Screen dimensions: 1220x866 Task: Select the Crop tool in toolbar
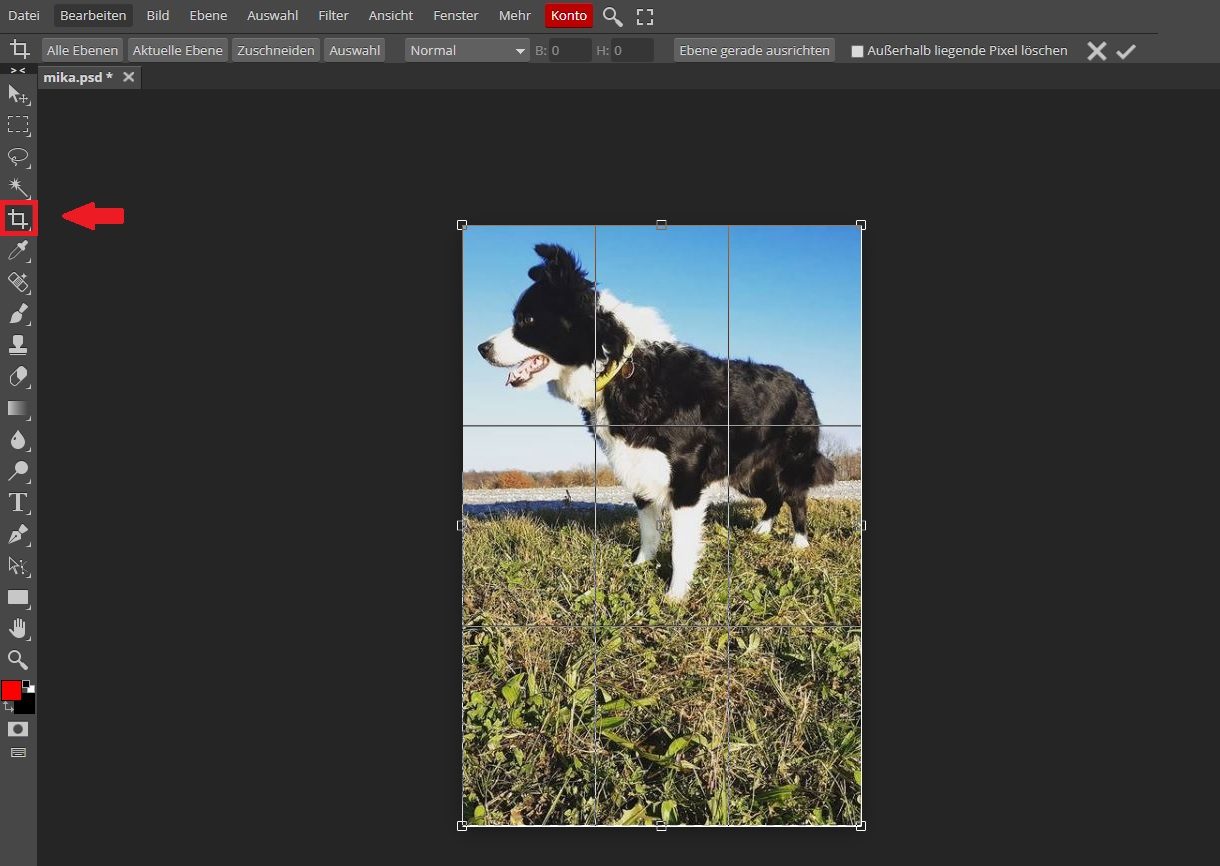point(18,218)
